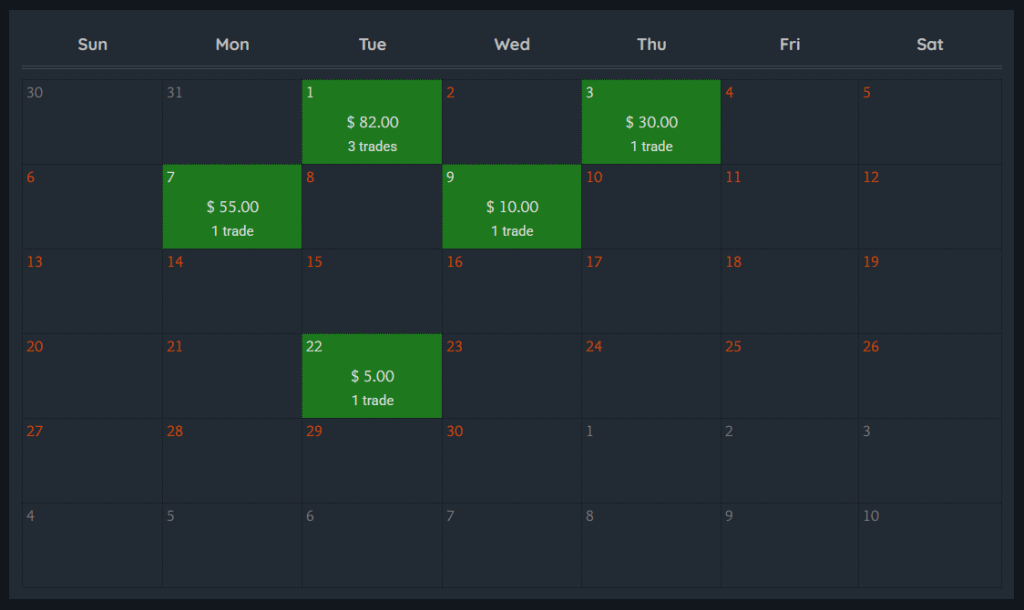Click greyed-out day 31 of previous month
The image size is (1024, 610).
pyautogui.click(x=232, y=122)
